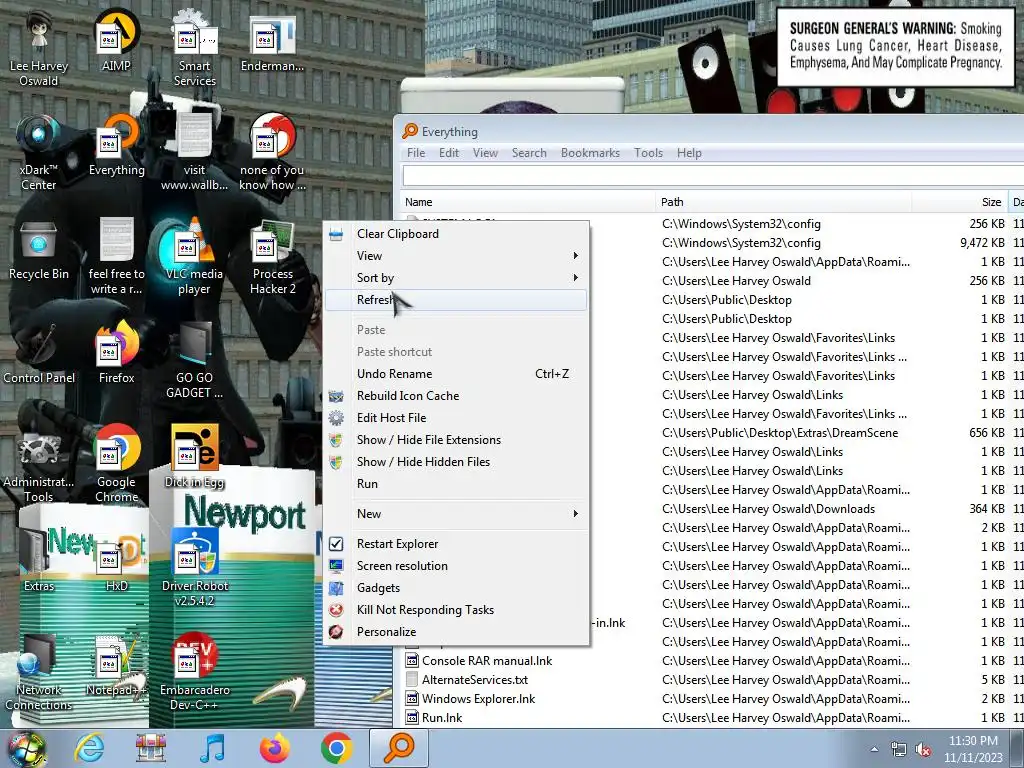Select the 'none of you know how' desktop icon
The width and height of the screenshot is (1024, 768).
[272, 152]
